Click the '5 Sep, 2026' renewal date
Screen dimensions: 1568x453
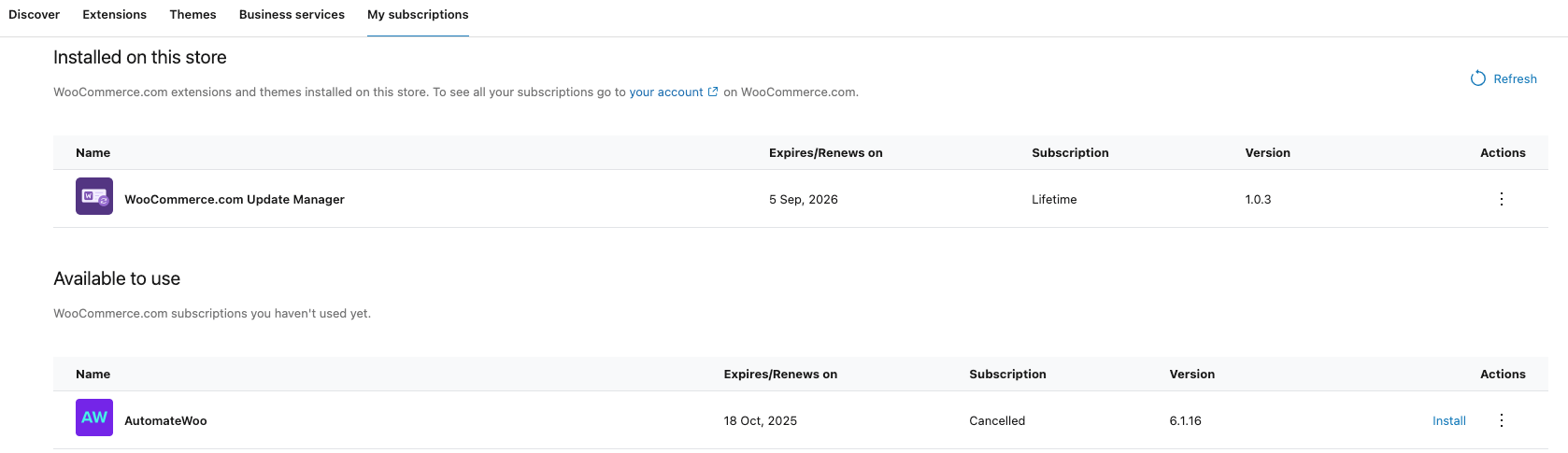pyautogui.click(x=804, y=199)
